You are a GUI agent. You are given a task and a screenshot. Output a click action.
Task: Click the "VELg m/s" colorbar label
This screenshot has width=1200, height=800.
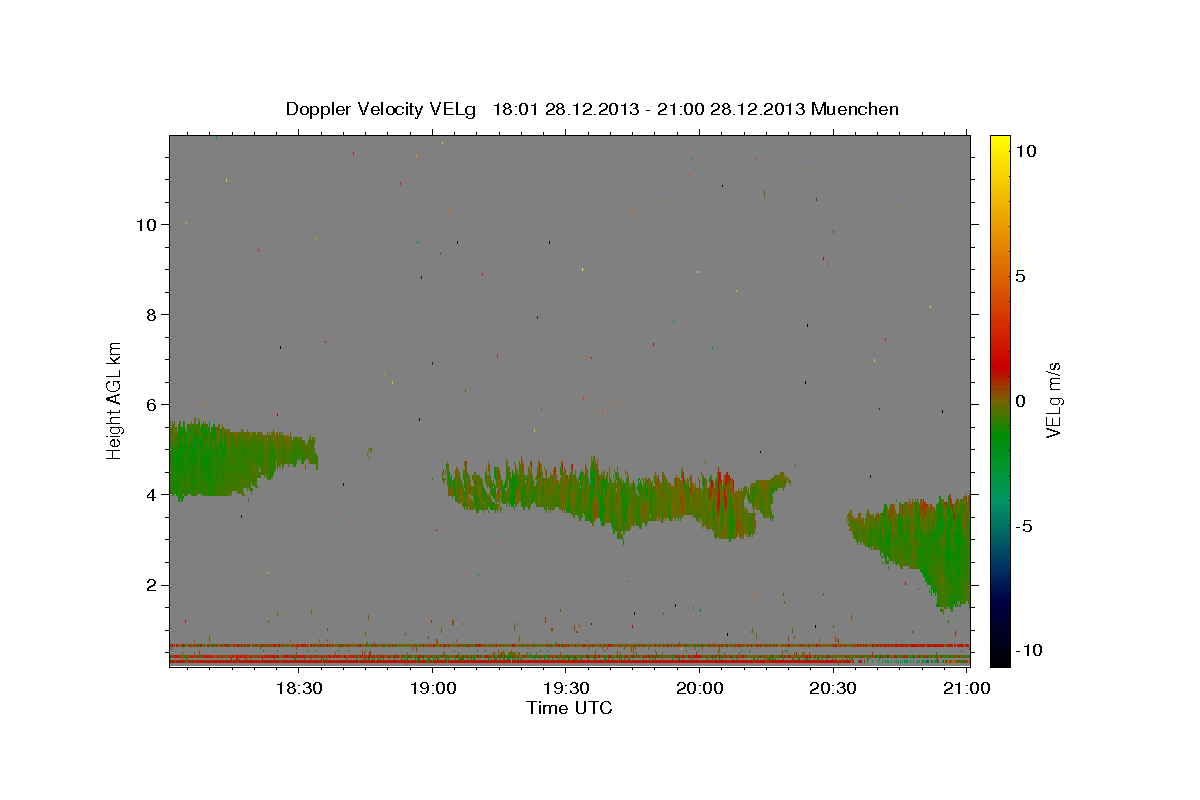1053,400
